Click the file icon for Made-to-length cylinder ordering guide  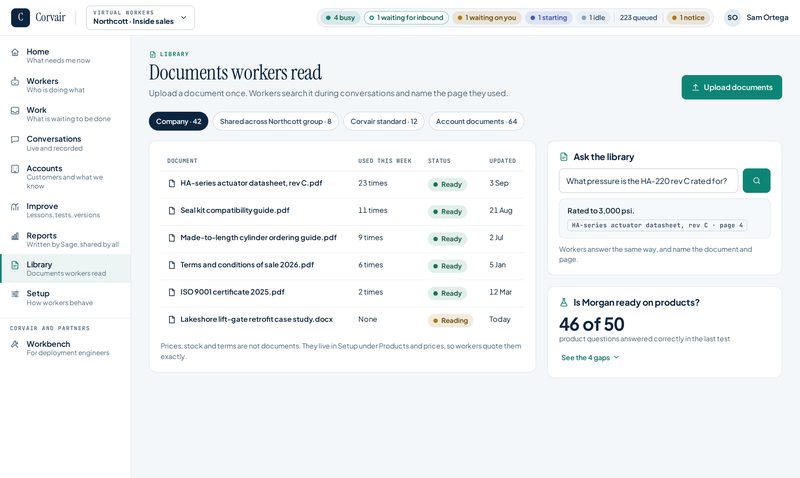coord(172,238)
